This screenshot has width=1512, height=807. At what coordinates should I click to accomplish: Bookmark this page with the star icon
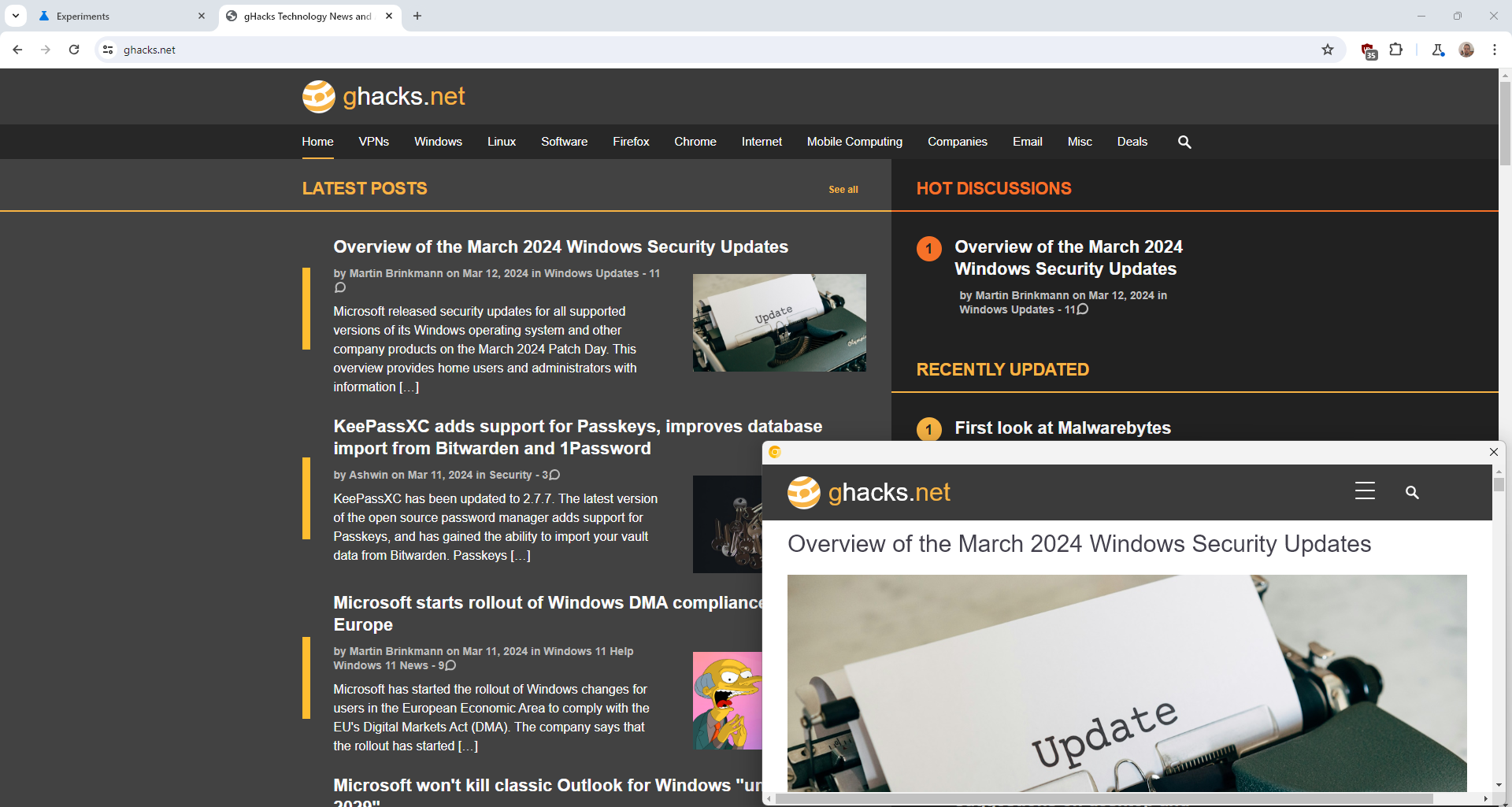pos(1328,50)
